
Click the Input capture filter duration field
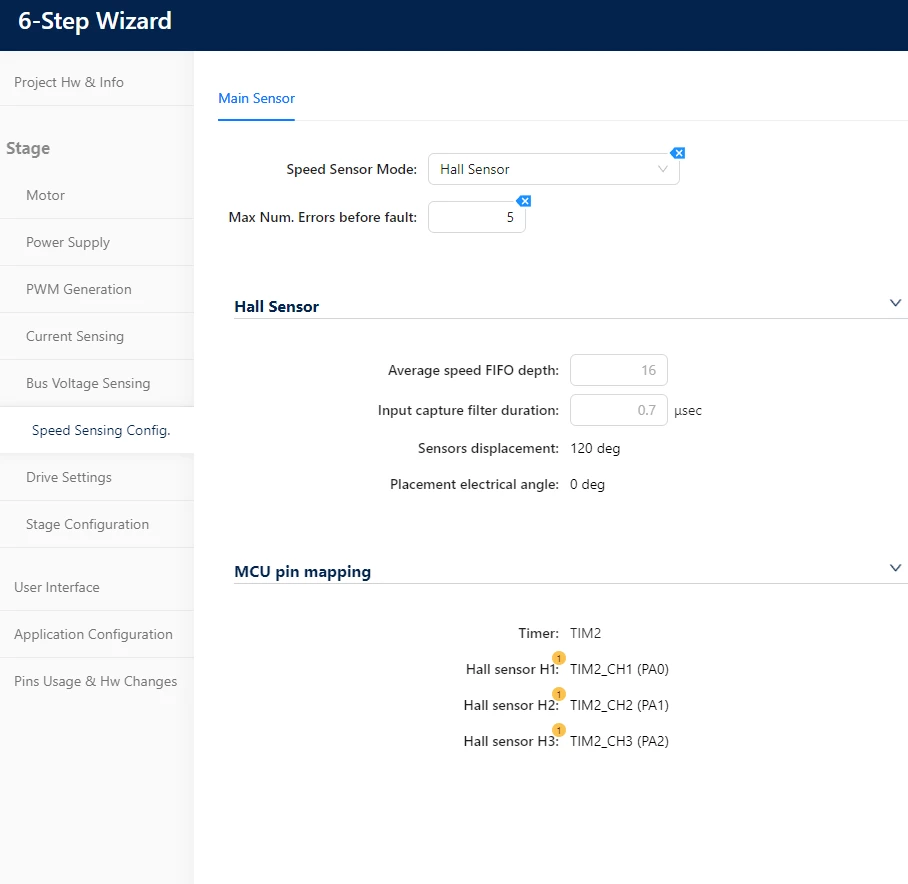point(618,410)
